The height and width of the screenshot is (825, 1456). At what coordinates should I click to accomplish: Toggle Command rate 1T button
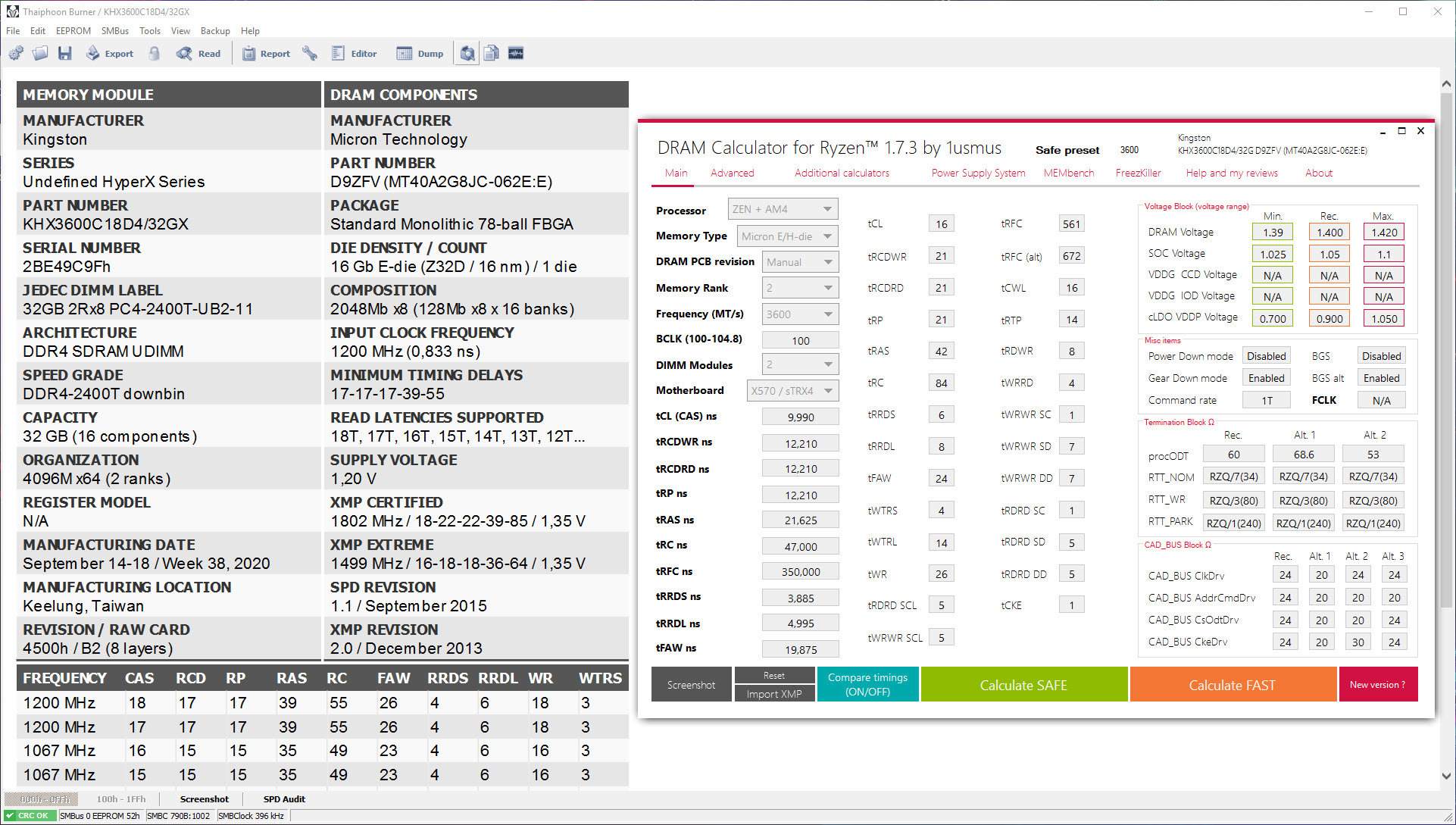click(1266, 400)
